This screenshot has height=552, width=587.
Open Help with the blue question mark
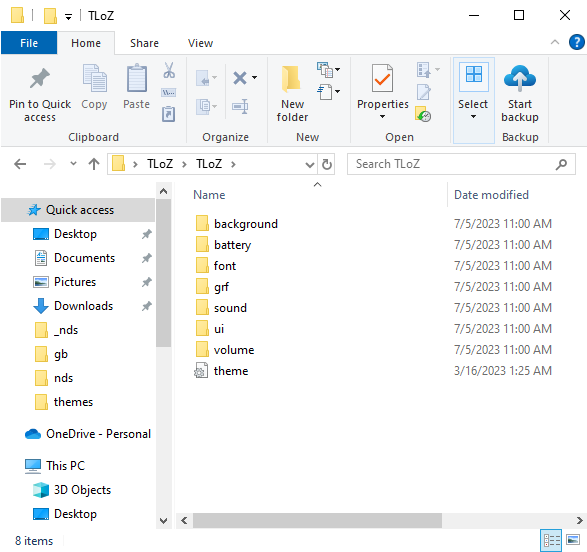[576, 42]
